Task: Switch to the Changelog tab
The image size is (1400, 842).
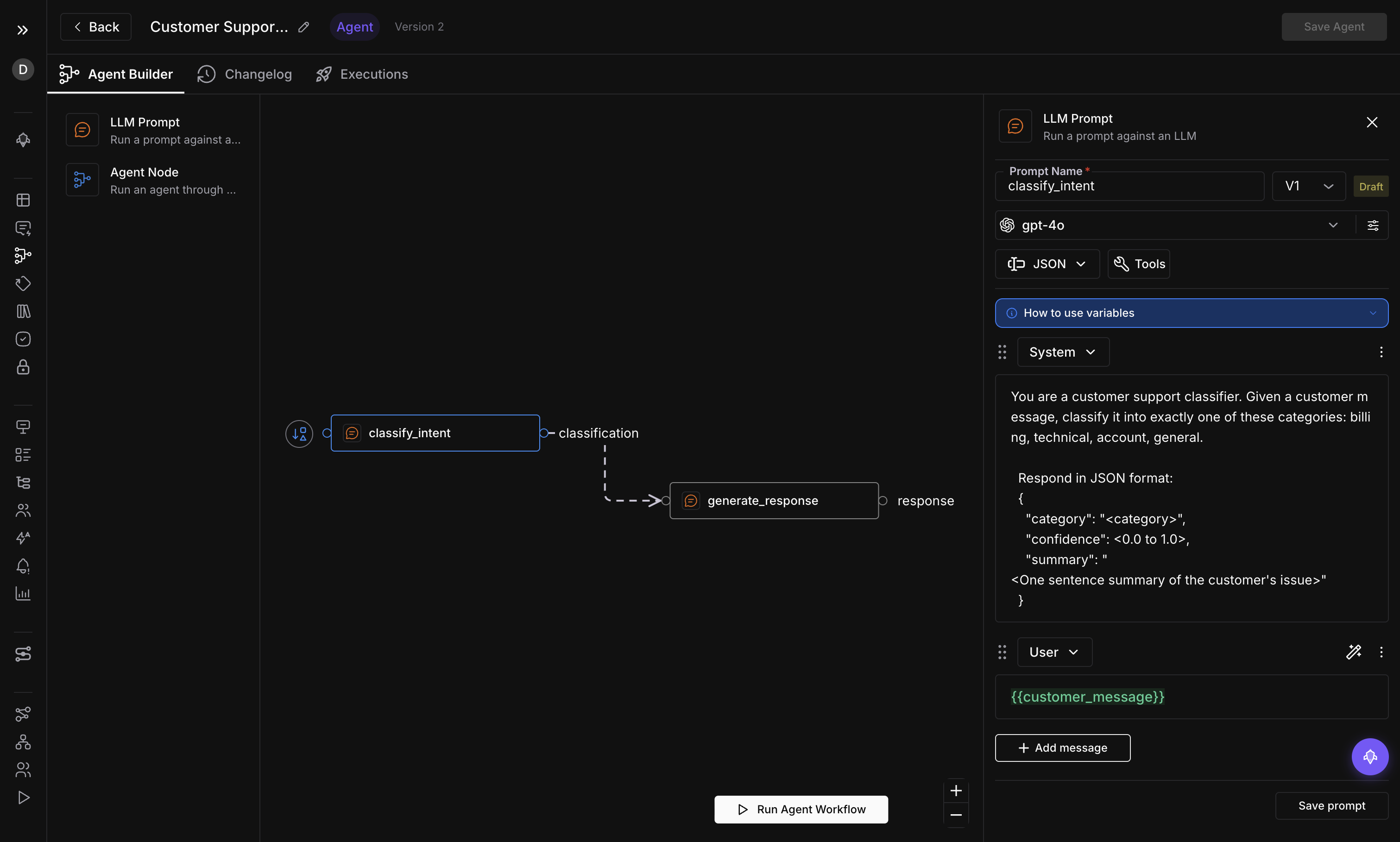Action: tap(244, 74)
